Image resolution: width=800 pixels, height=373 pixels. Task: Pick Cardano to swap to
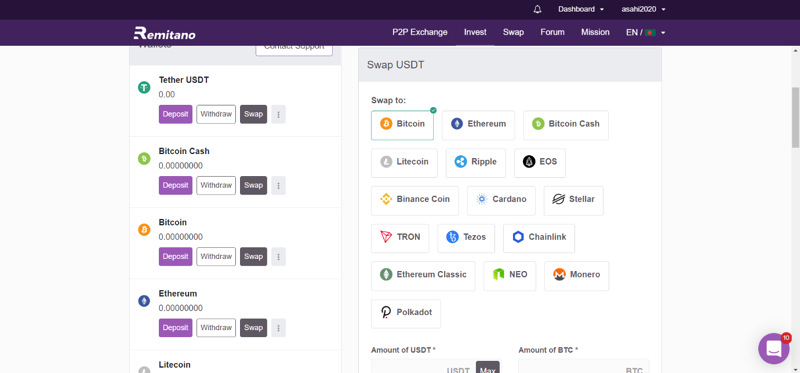coord(501,201)
